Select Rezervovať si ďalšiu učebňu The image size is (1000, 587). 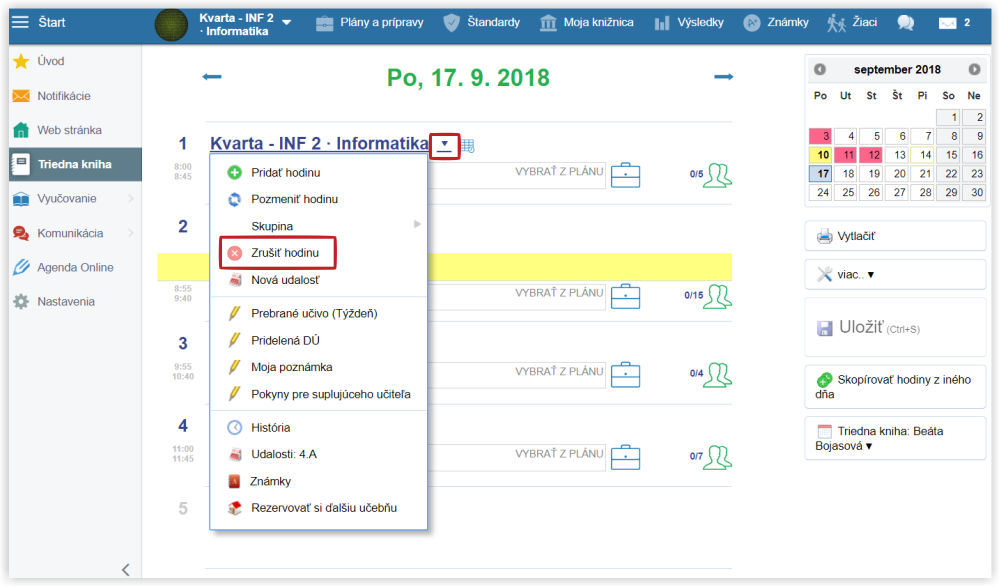(319, 508)
